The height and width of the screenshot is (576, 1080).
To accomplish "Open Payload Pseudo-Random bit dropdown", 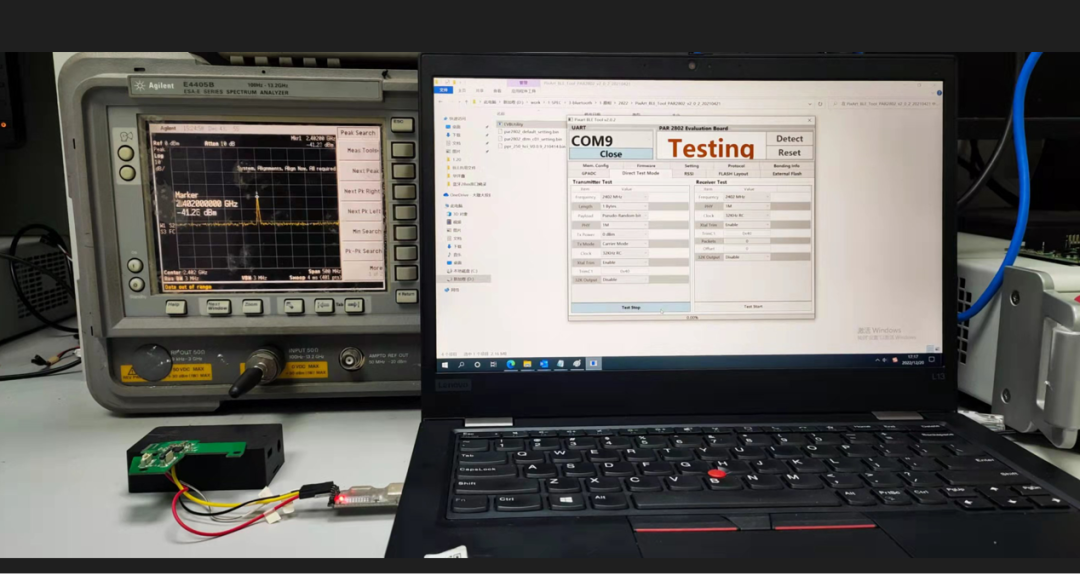I will (625, 216).
